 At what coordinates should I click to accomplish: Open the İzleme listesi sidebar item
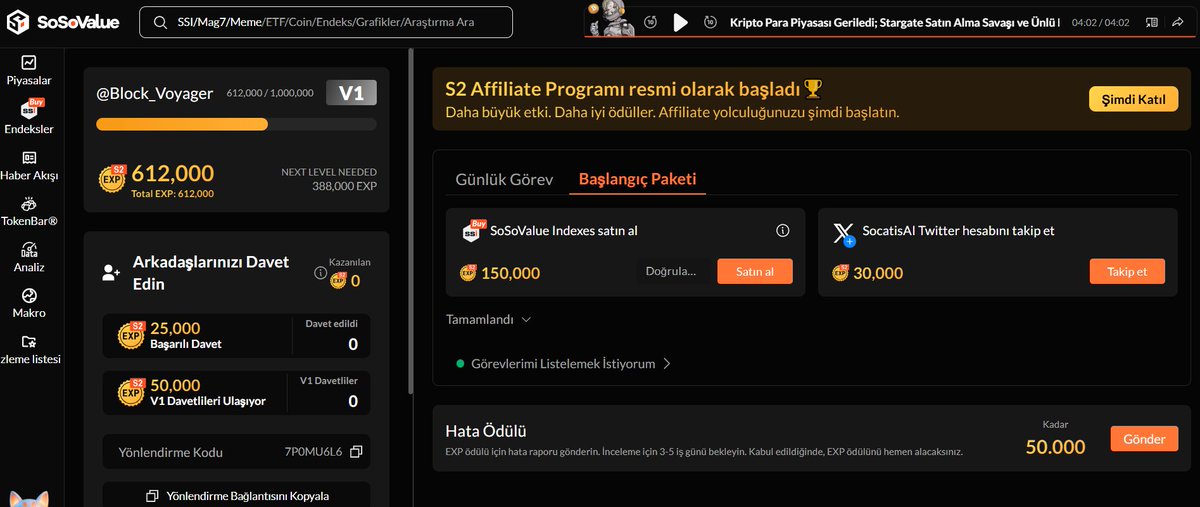(x=29, y=350)
